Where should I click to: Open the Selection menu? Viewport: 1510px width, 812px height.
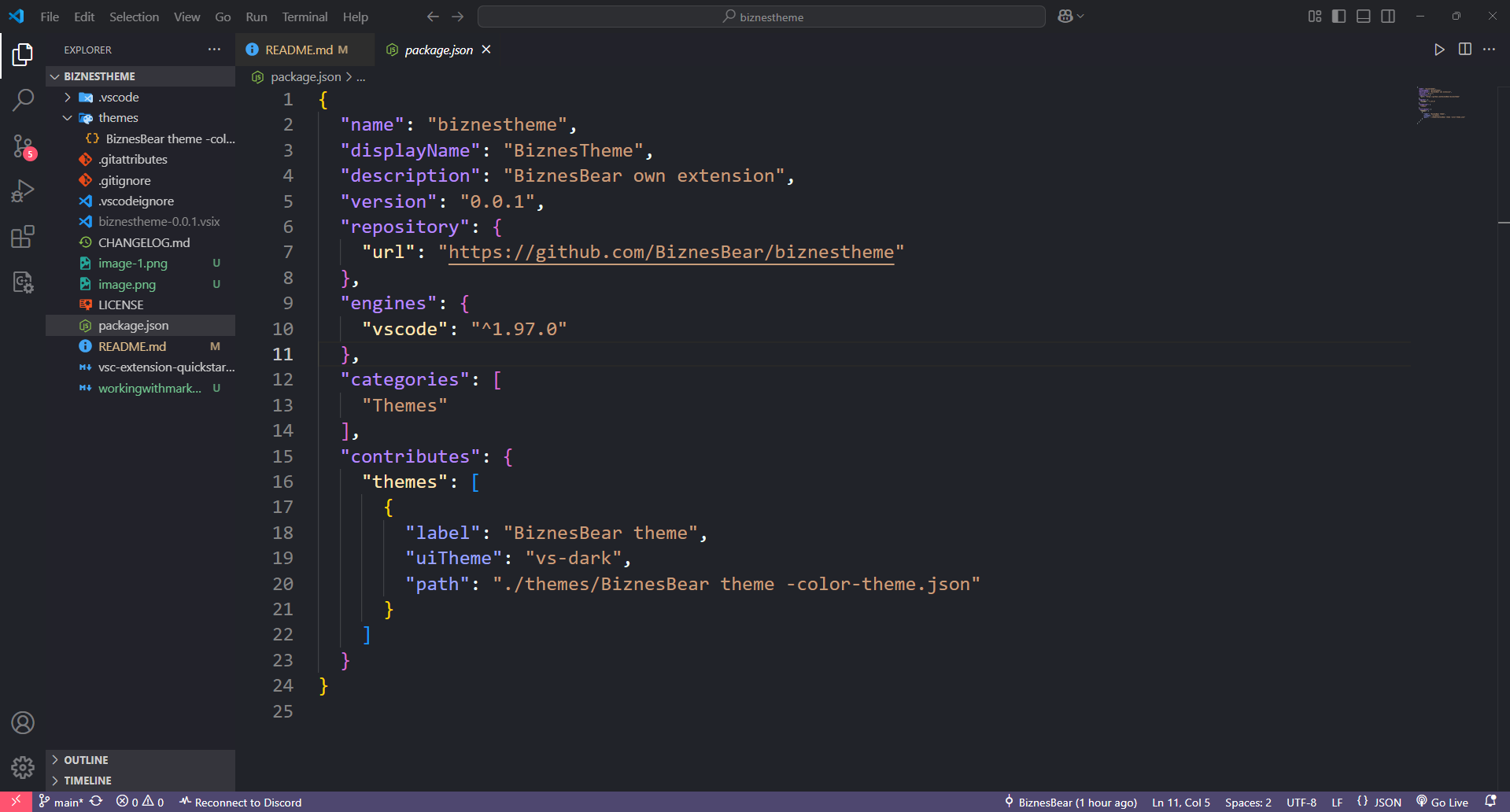134,17
